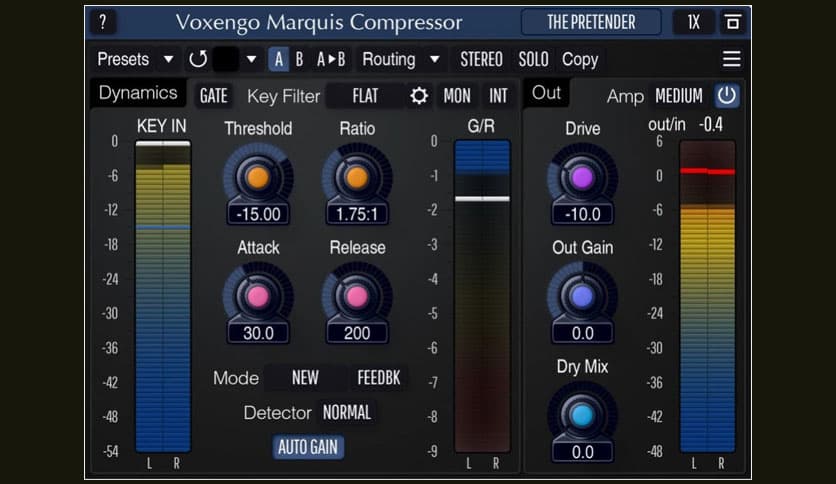The height and width of the screenshot is (484, 836).
Task: Click the Presets menu label
Action: click(123, 59)
